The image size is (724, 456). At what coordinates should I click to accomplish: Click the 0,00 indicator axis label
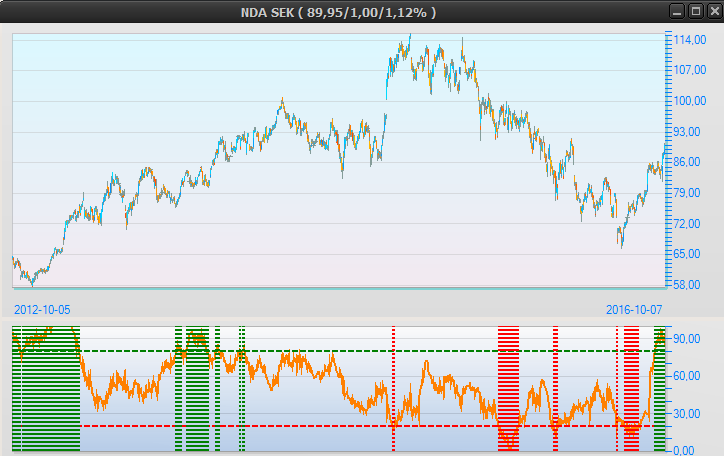[x=683, y=450]
